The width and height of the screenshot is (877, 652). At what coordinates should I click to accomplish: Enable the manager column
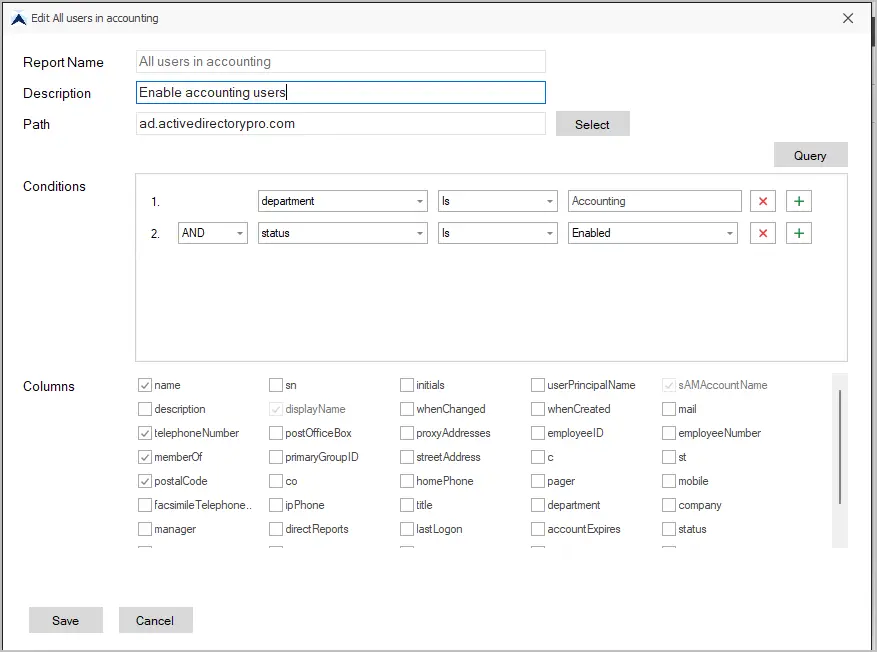[x=145, y=529]
